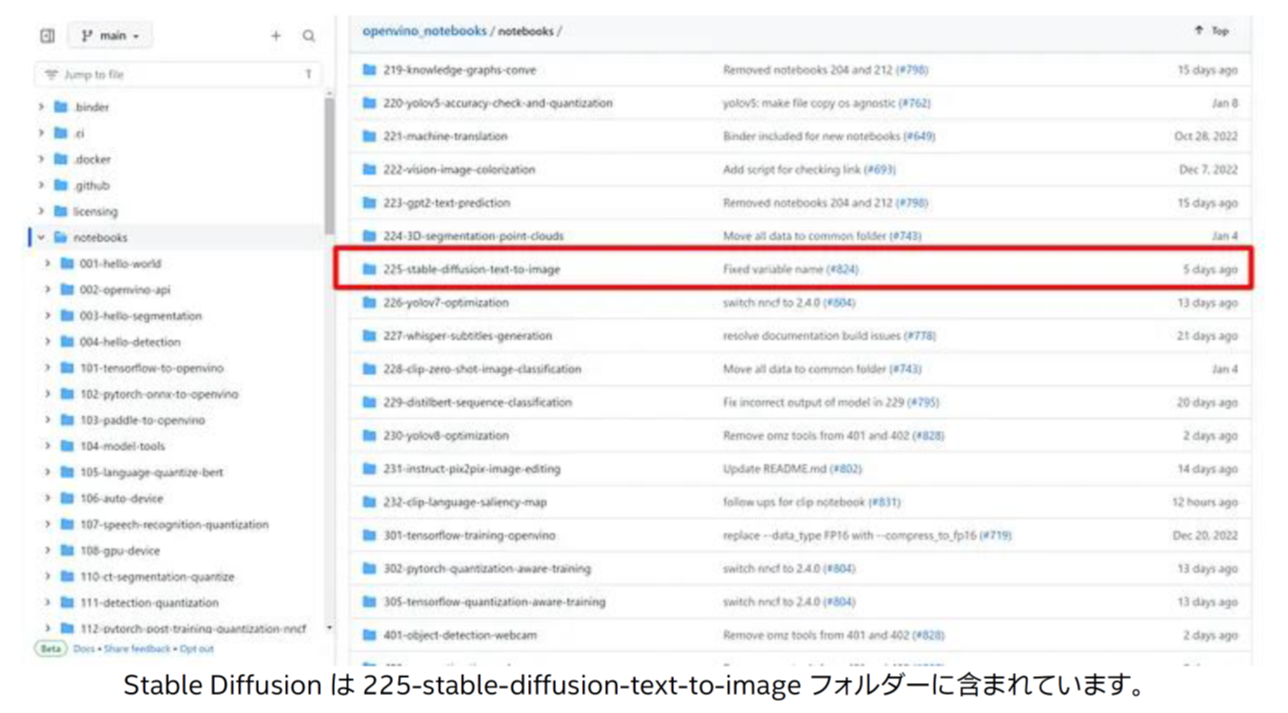Click the folder icon next to 230-yolov8-optimization
1288x713 pixels.
(x=367, y=435)
